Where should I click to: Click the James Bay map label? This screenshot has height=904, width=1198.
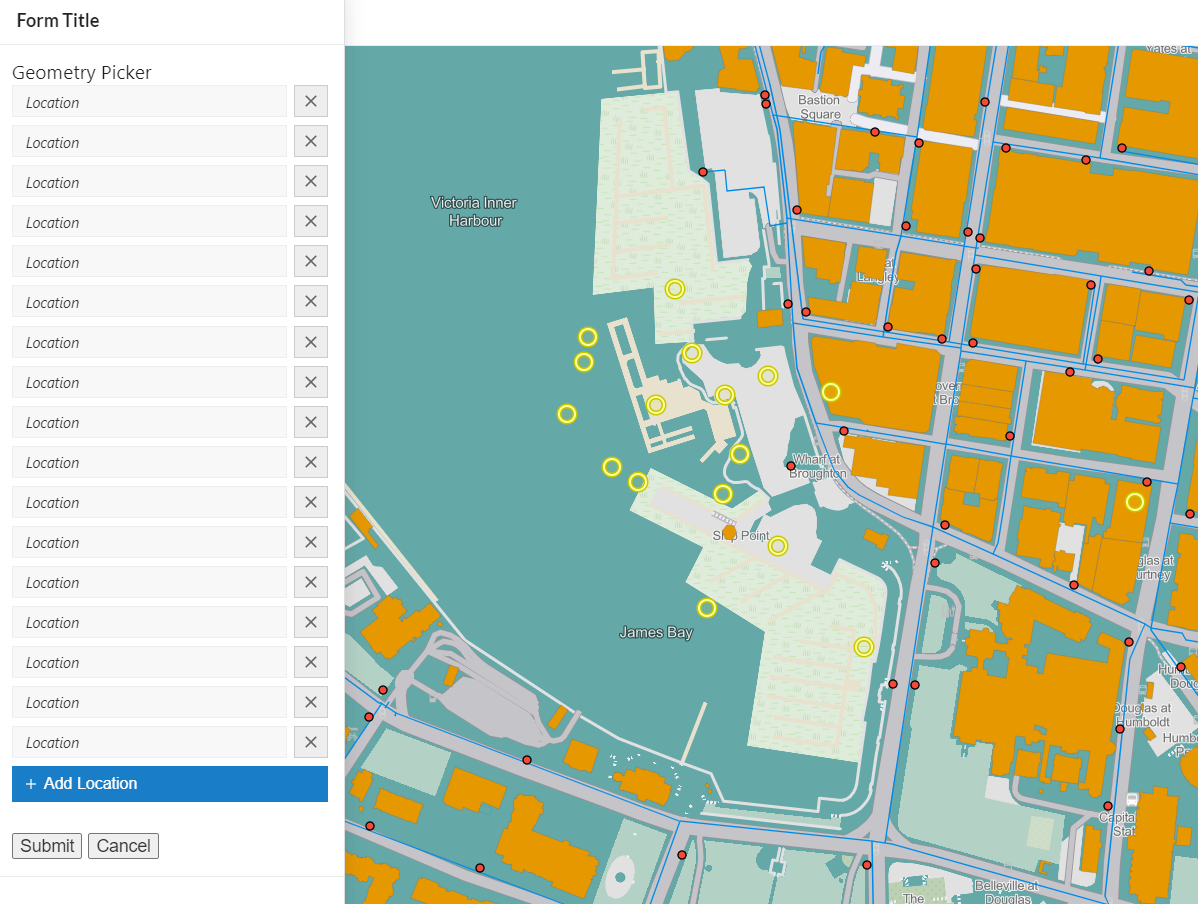pyautogui.click(x=656, y=632)
